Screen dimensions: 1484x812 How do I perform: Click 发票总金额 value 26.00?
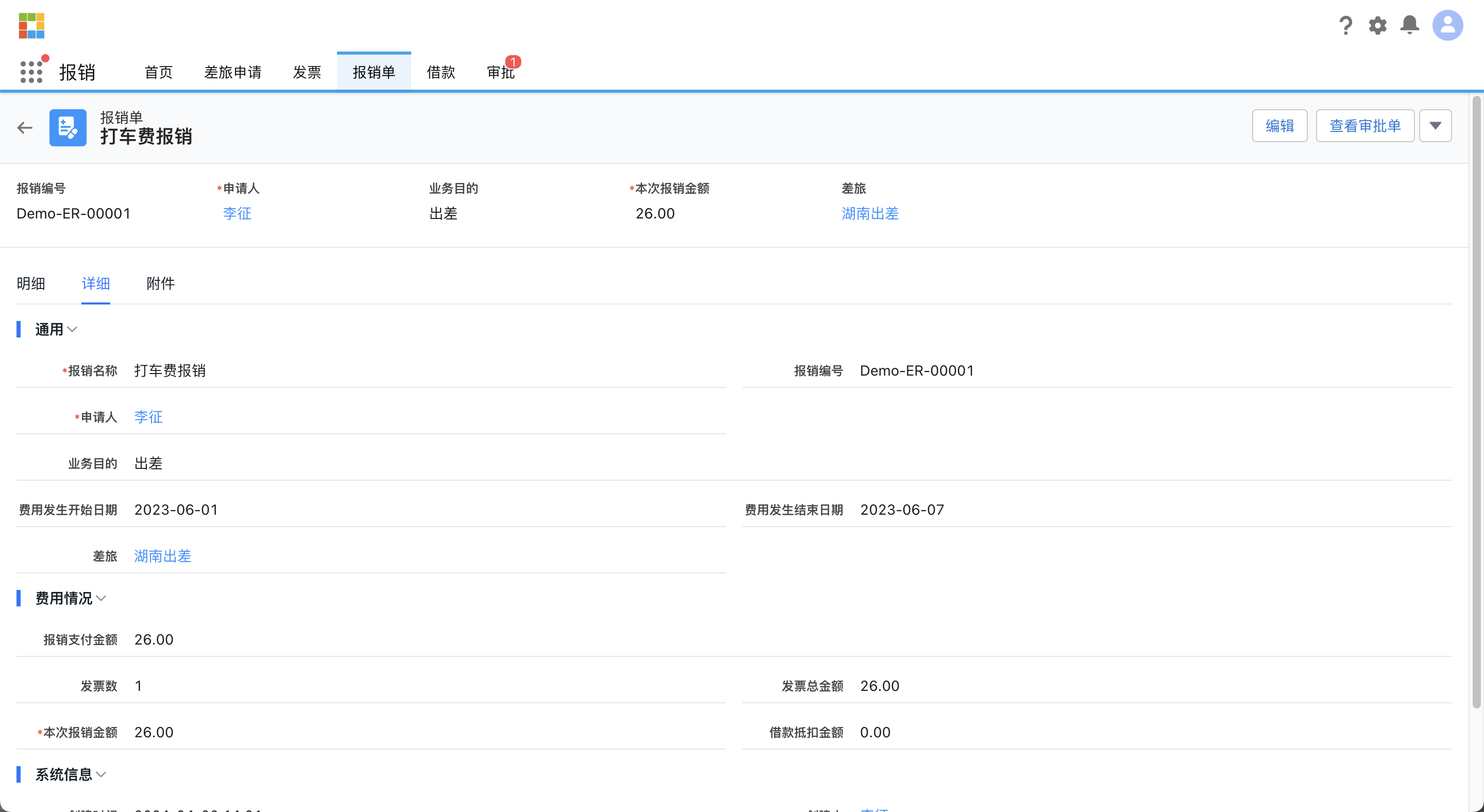click(880, 686)
